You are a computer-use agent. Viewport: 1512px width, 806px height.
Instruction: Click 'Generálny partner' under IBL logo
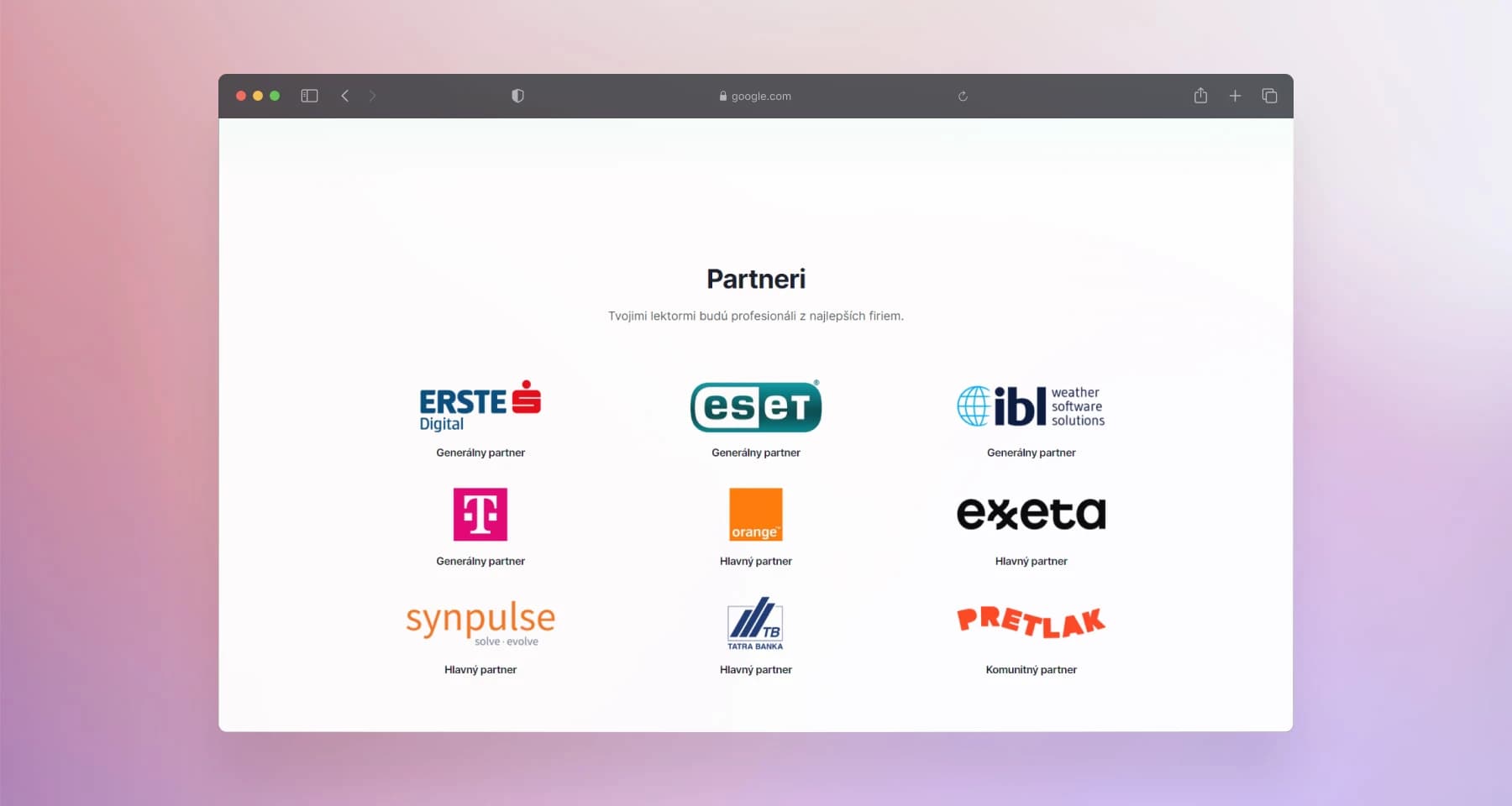click(x=1031, y=453)
